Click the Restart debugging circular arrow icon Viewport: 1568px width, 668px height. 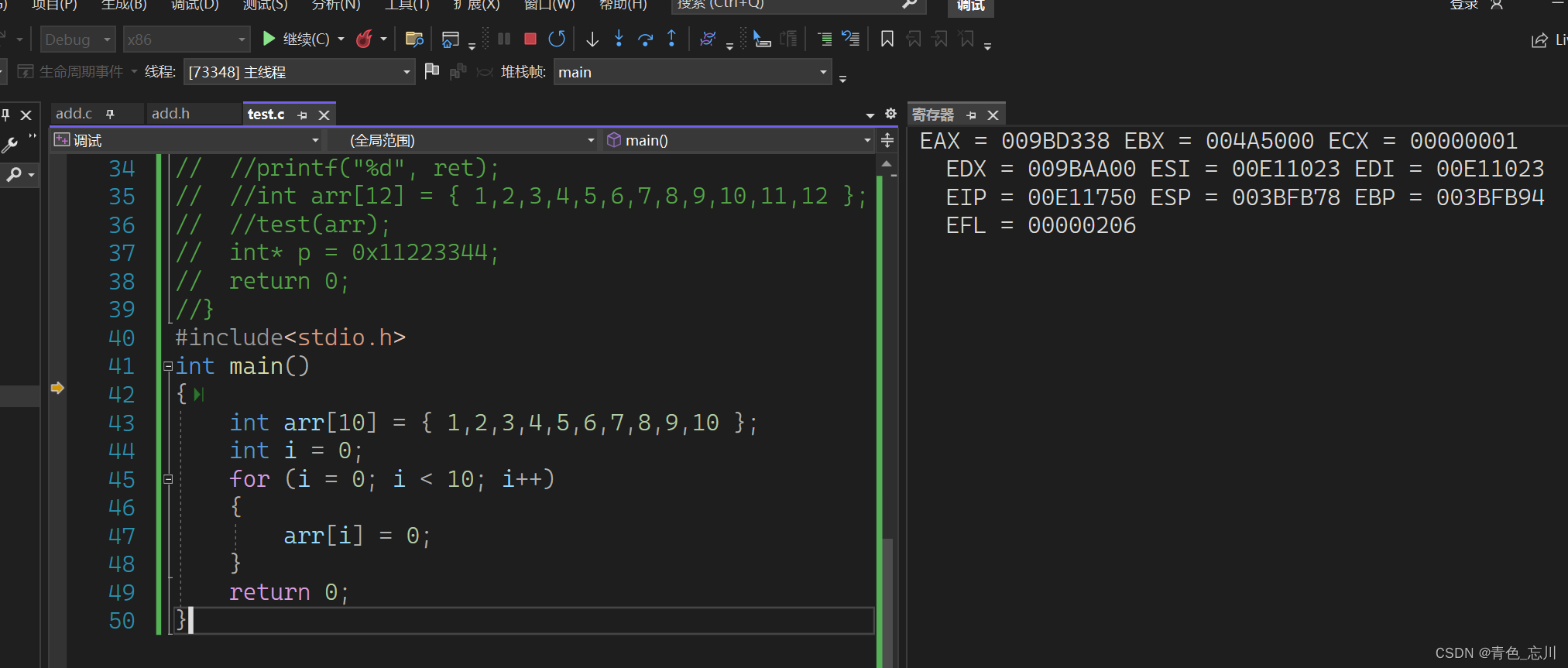point(557,39)
